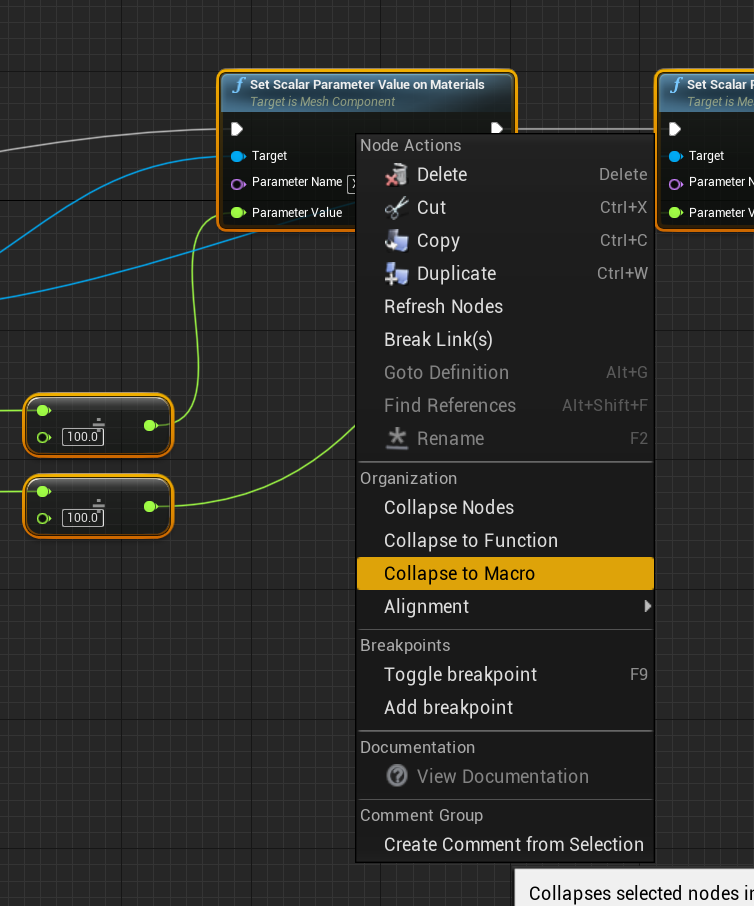
Task: Click output pin of lower divide node
Action: pos(150,507)
